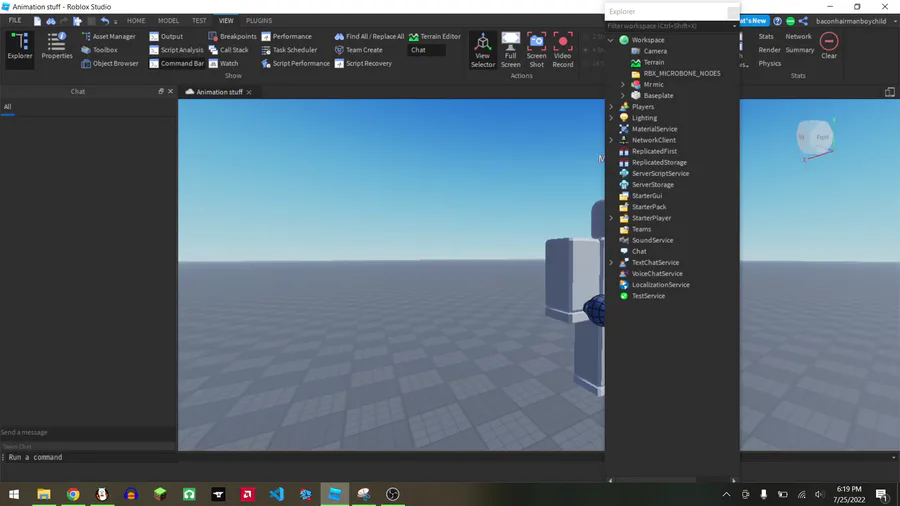
Task: Toggle the Command Bar
Action: click(x=176, y=63)
